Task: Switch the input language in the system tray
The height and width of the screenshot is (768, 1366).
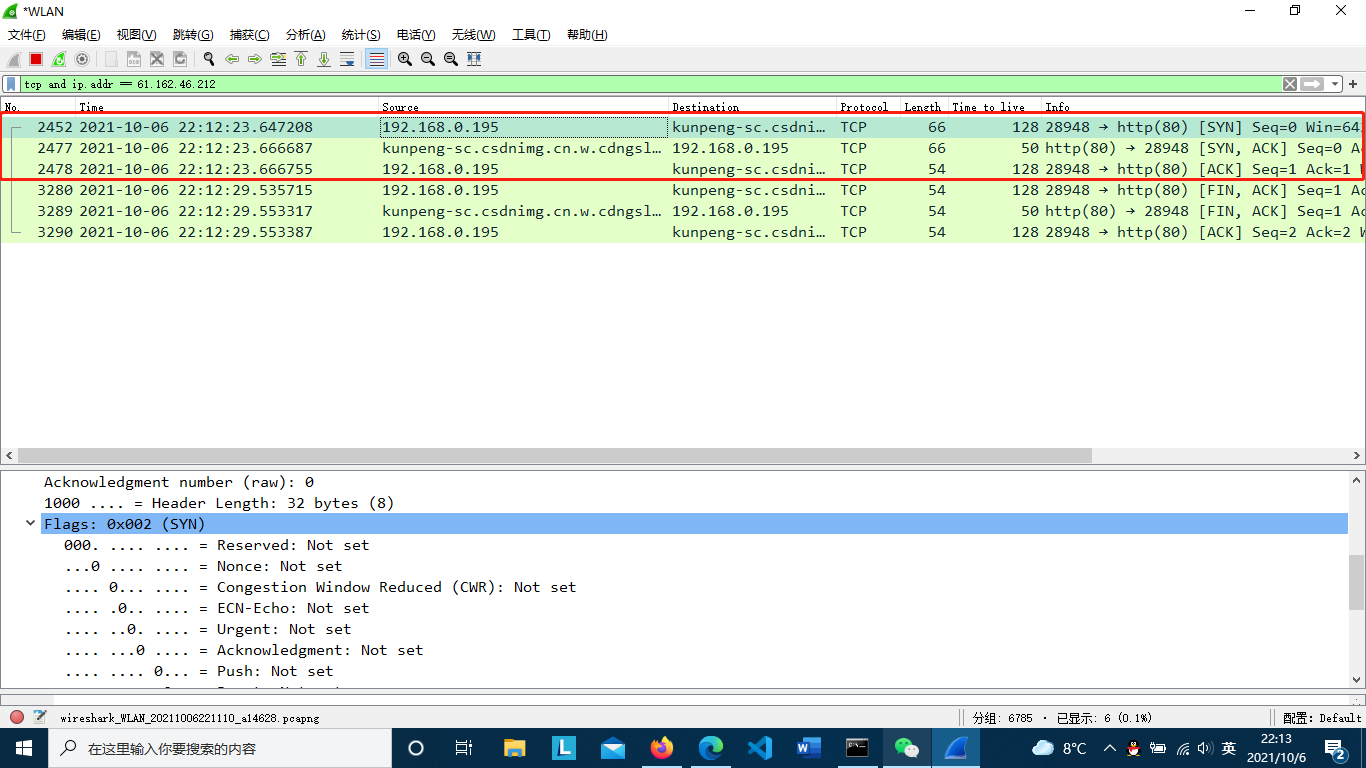Action: point(1227,748)
